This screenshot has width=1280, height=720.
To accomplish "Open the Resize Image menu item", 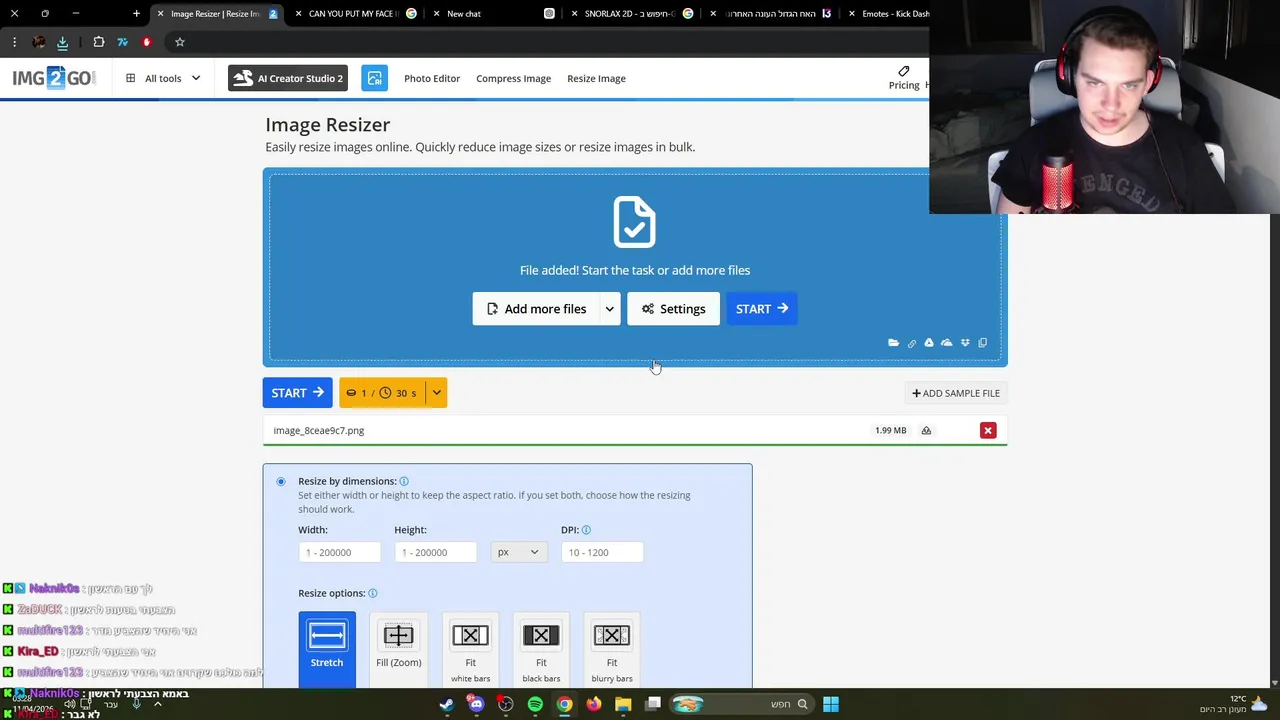I will click(x=596, y=78).
